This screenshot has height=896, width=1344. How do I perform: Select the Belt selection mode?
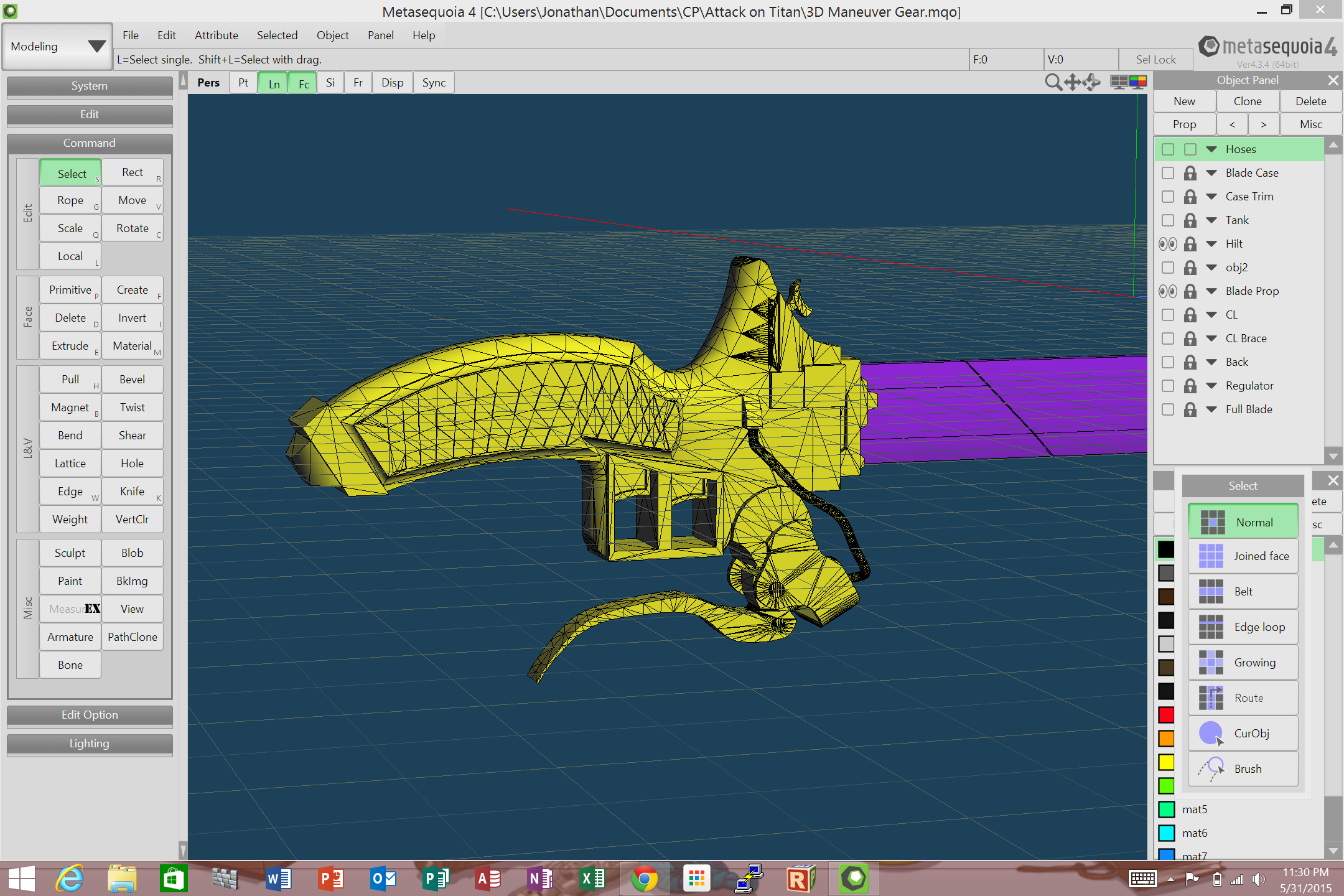(1243, 592)
